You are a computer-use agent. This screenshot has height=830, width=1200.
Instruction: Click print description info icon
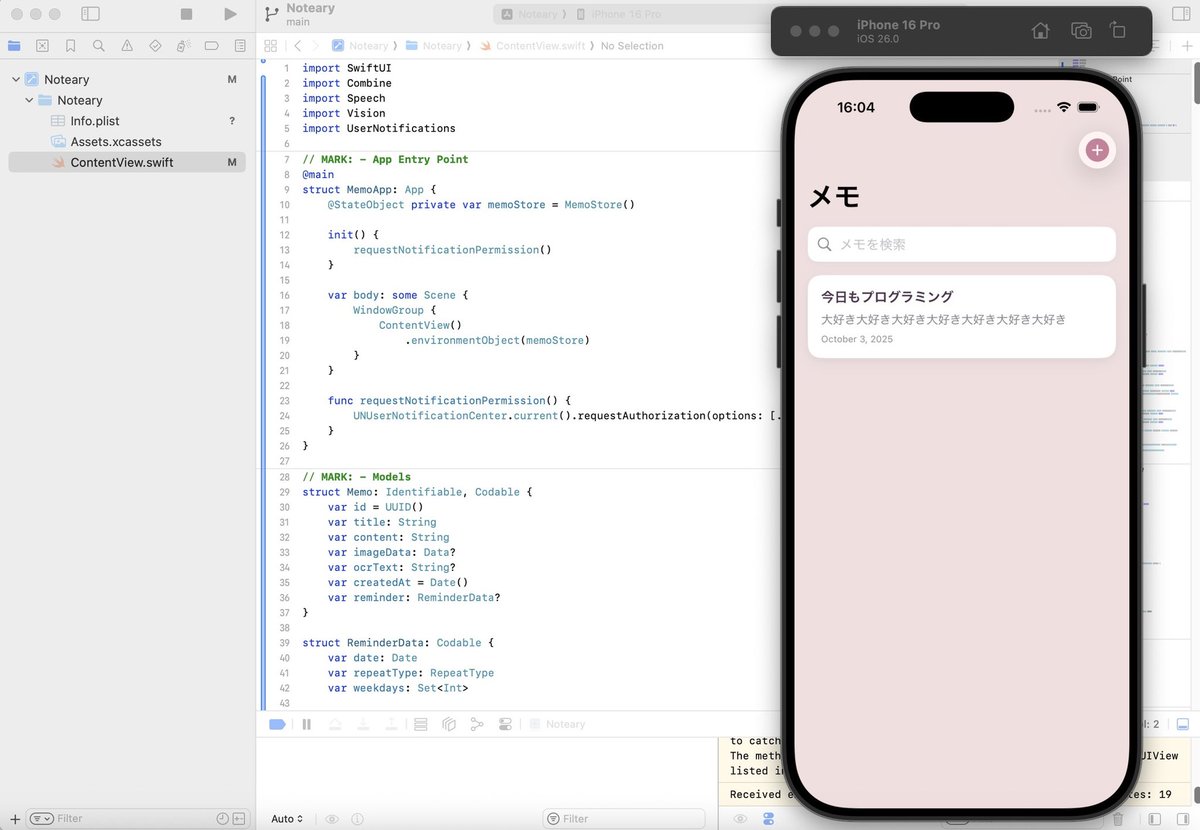pos(357,819)
